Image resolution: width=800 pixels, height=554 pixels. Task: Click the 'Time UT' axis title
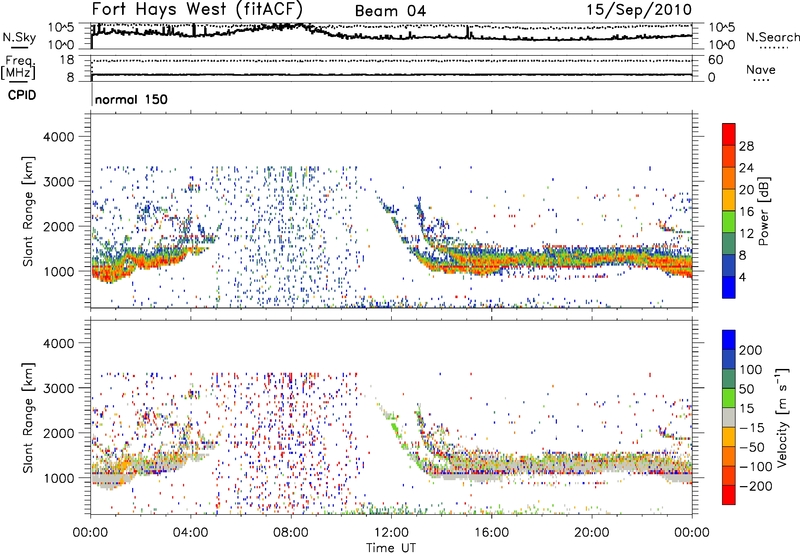coord(391,548)
